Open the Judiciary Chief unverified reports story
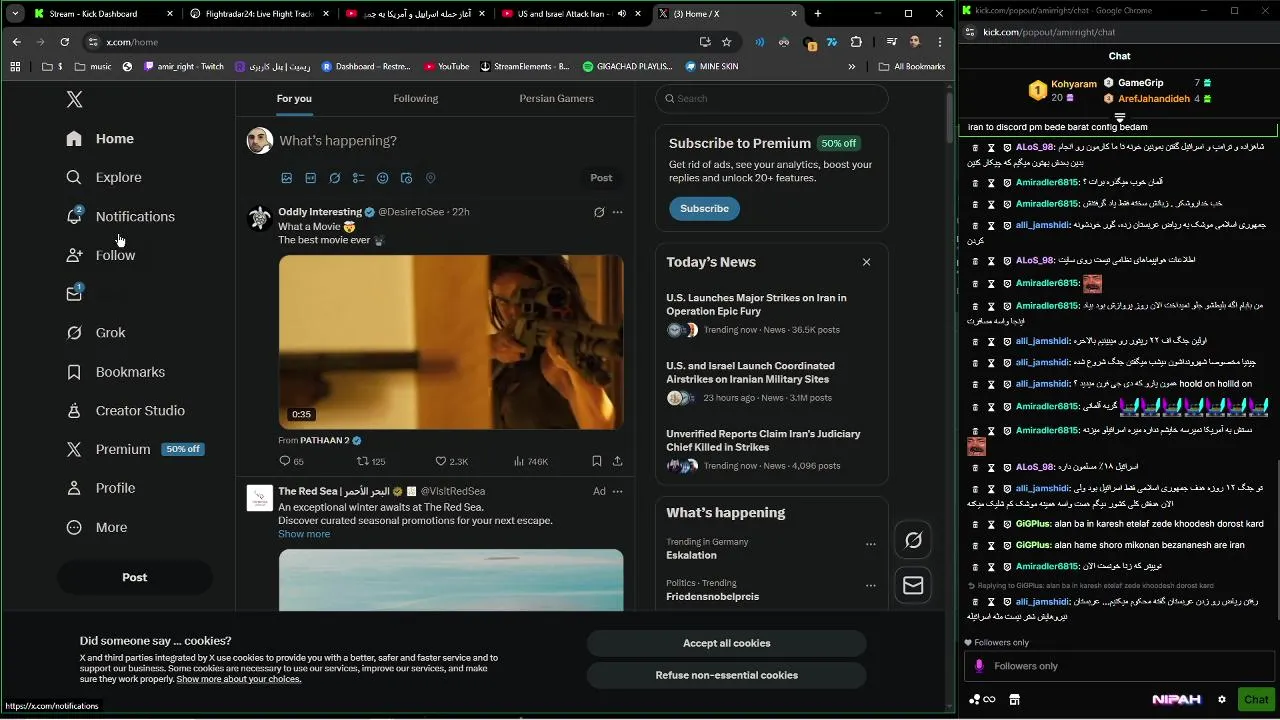The height and width of the screenshot is (720, 1280). pyautogui.click(x=771, y=449)
